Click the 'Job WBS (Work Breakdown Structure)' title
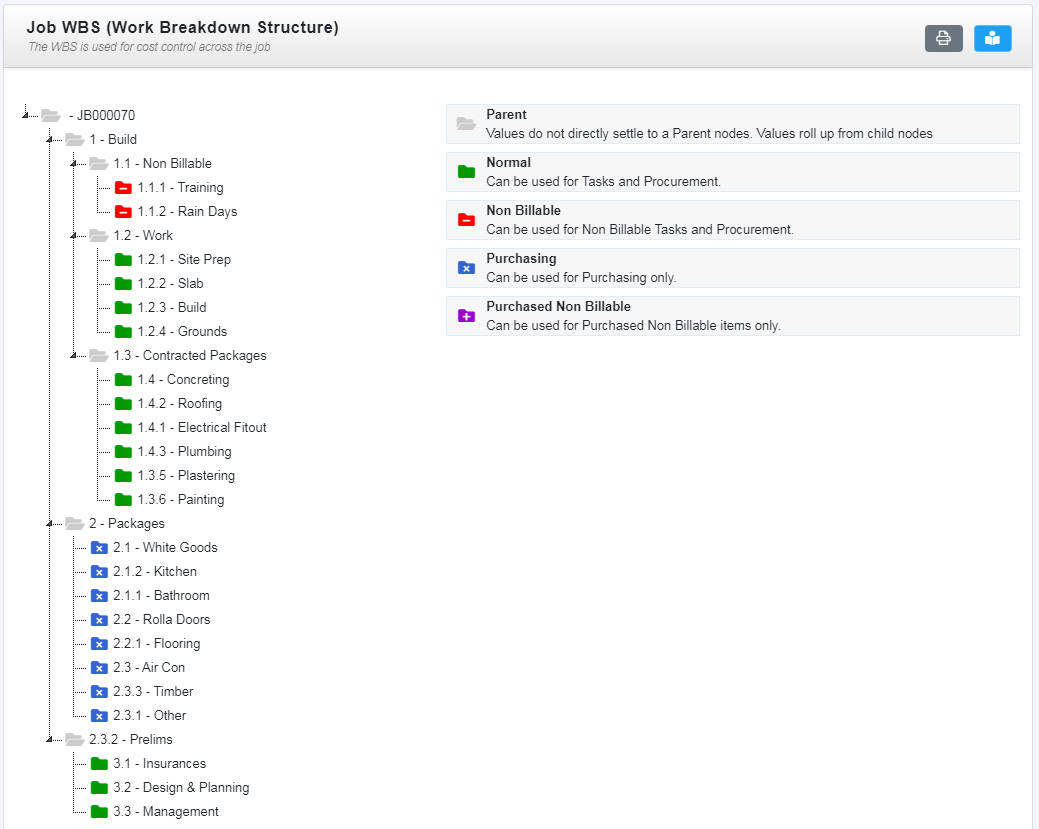The image size is (1039, 829). coord(182,27)
